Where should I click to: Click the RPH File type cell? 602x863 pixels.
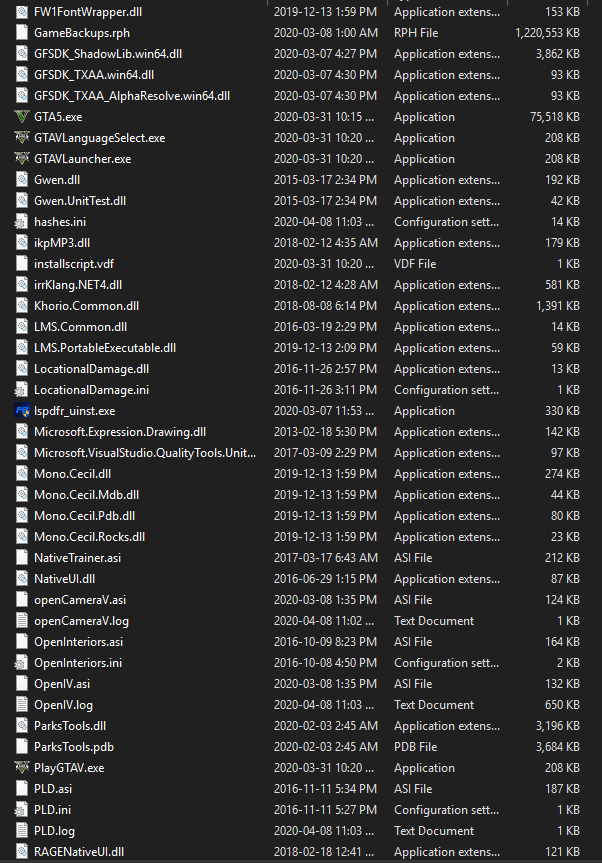416,32
